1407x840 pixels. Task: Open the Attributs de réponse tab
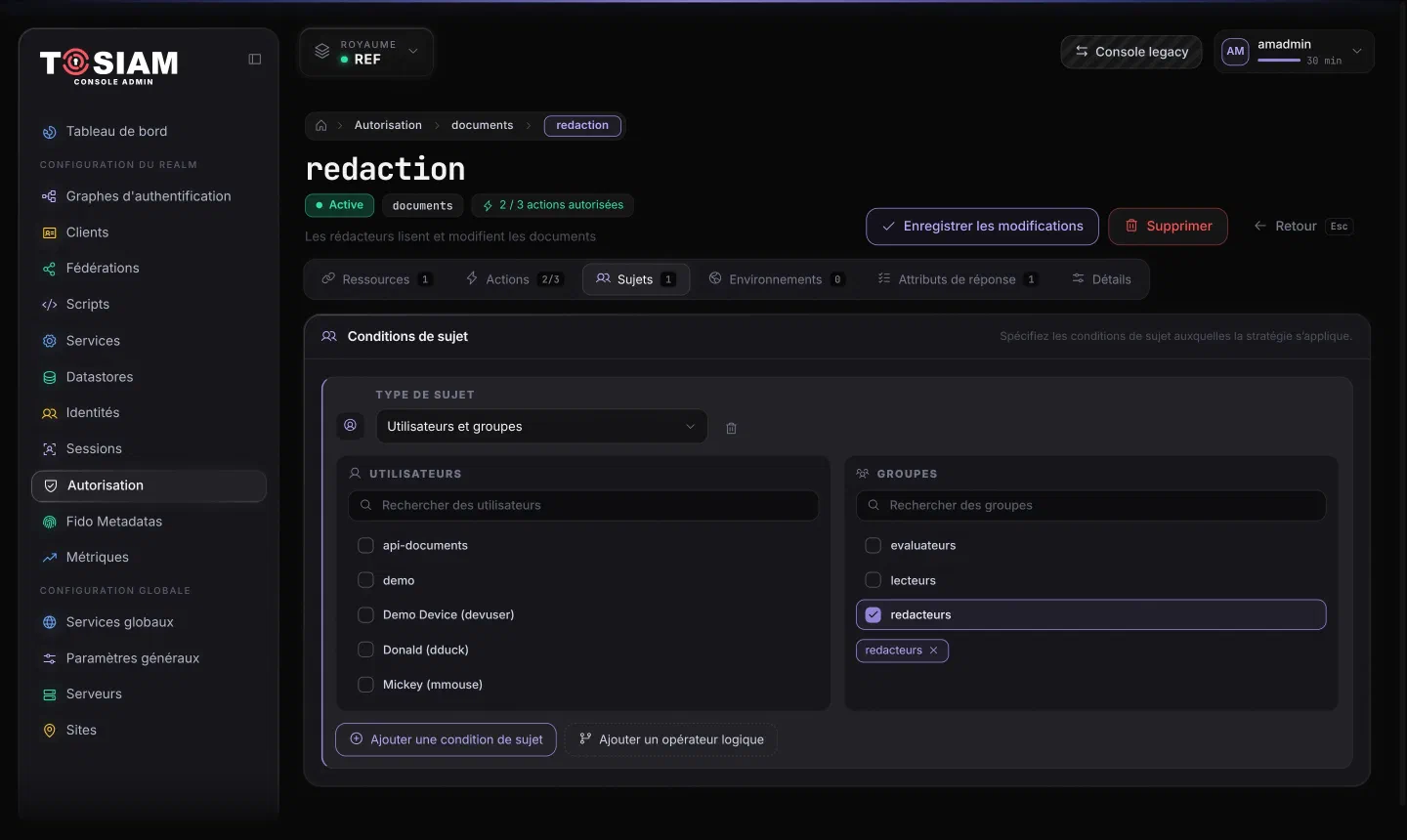click(x=958, y=279)
